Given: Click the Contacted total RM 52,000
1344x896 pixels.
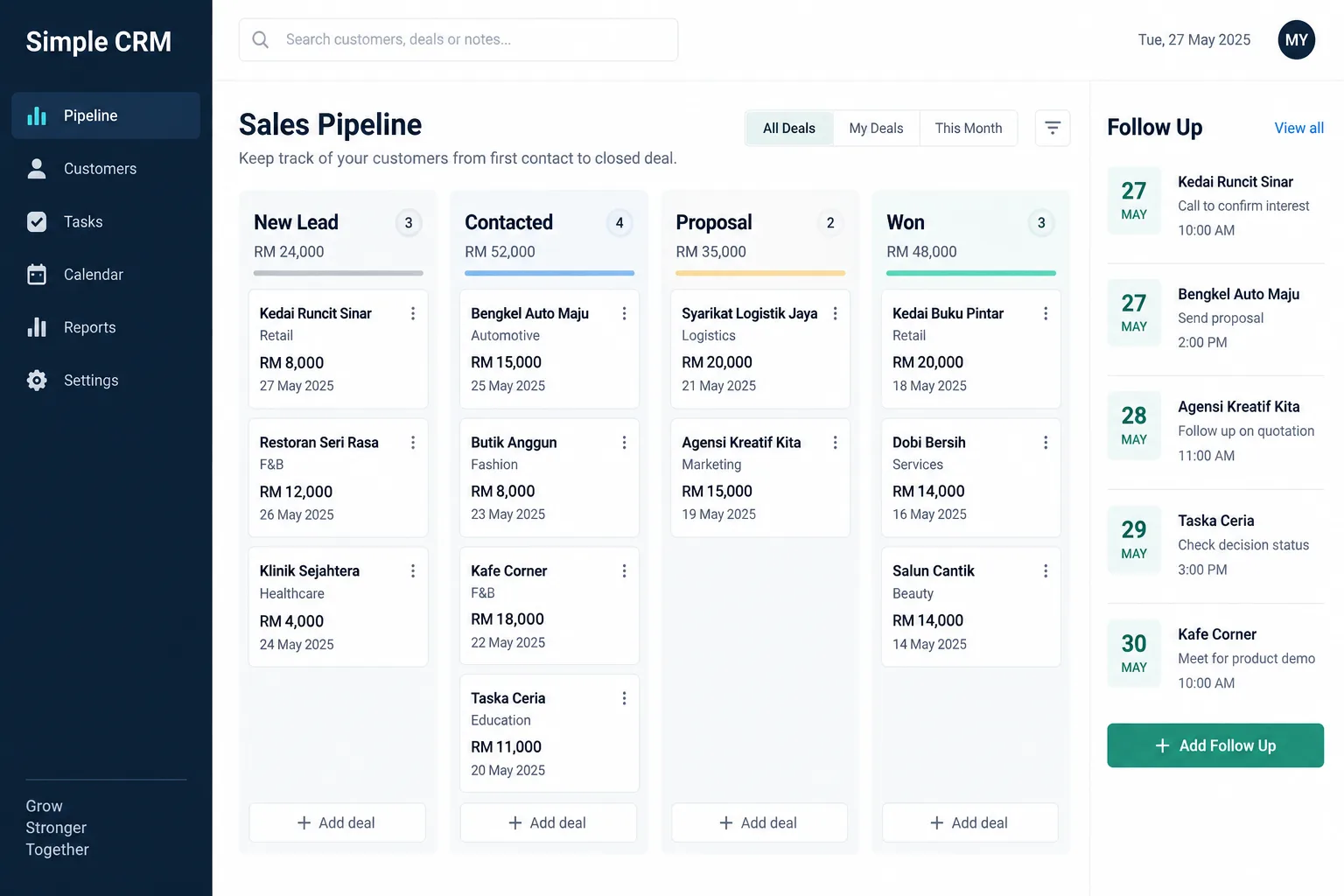Looking at the screenshot, I should tap(500, 252).
